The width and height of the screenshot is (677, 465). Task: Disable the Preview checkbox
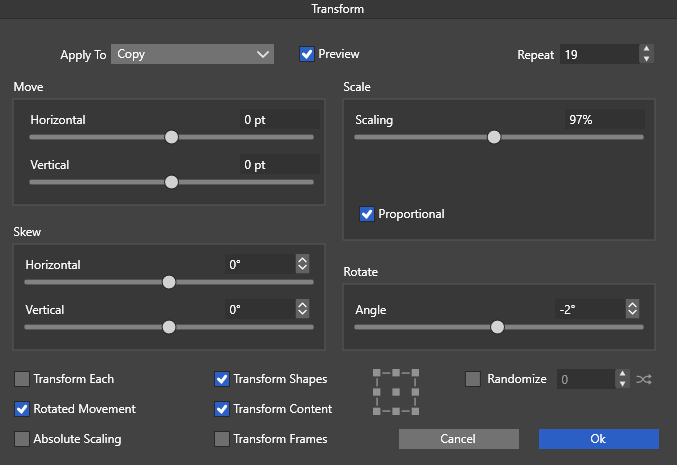(x=307, y=54)
